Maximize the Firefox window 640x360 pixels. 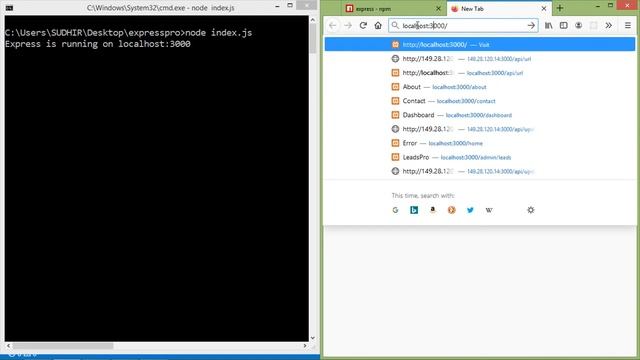tap(611, 5)
